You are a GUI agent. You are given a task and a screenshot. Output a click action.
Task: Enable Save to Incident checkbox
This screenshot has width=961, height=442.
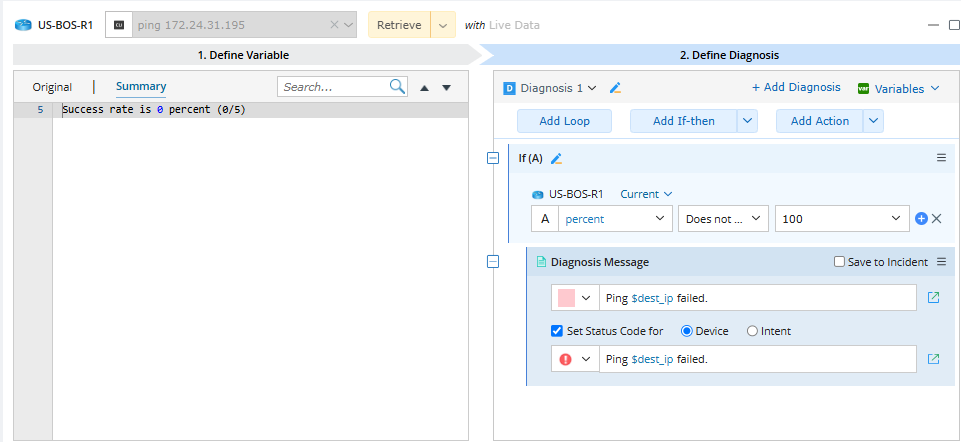click(x=840, y=262)
